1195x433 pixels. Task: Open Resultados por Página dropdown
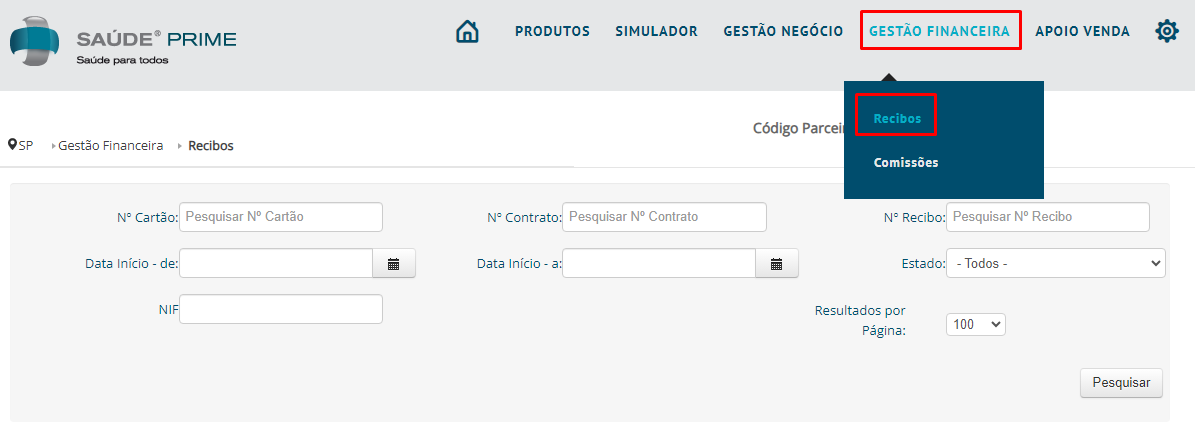click(976, 324)
